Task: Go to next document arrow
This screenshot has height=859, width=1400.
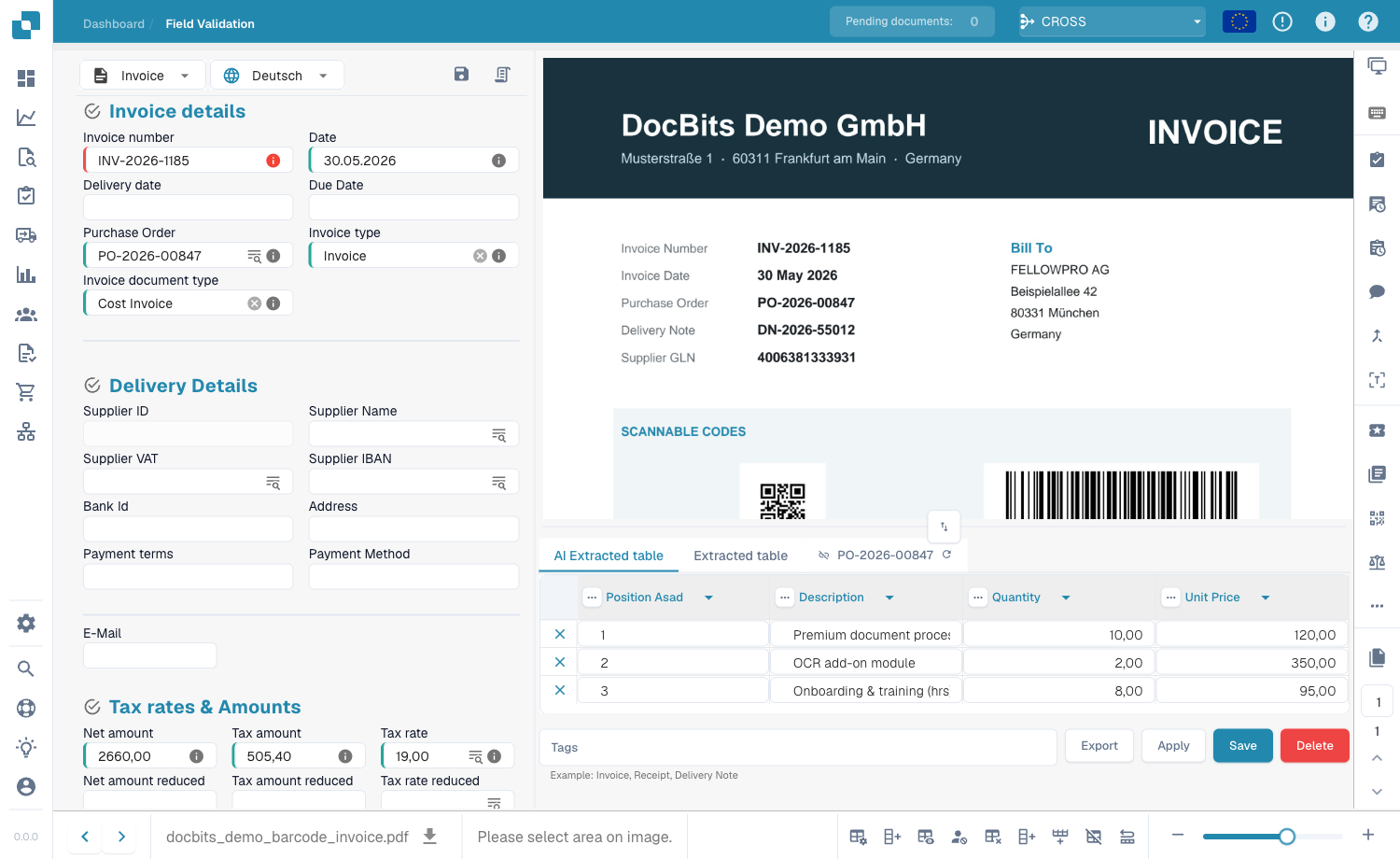Action: 121,837
